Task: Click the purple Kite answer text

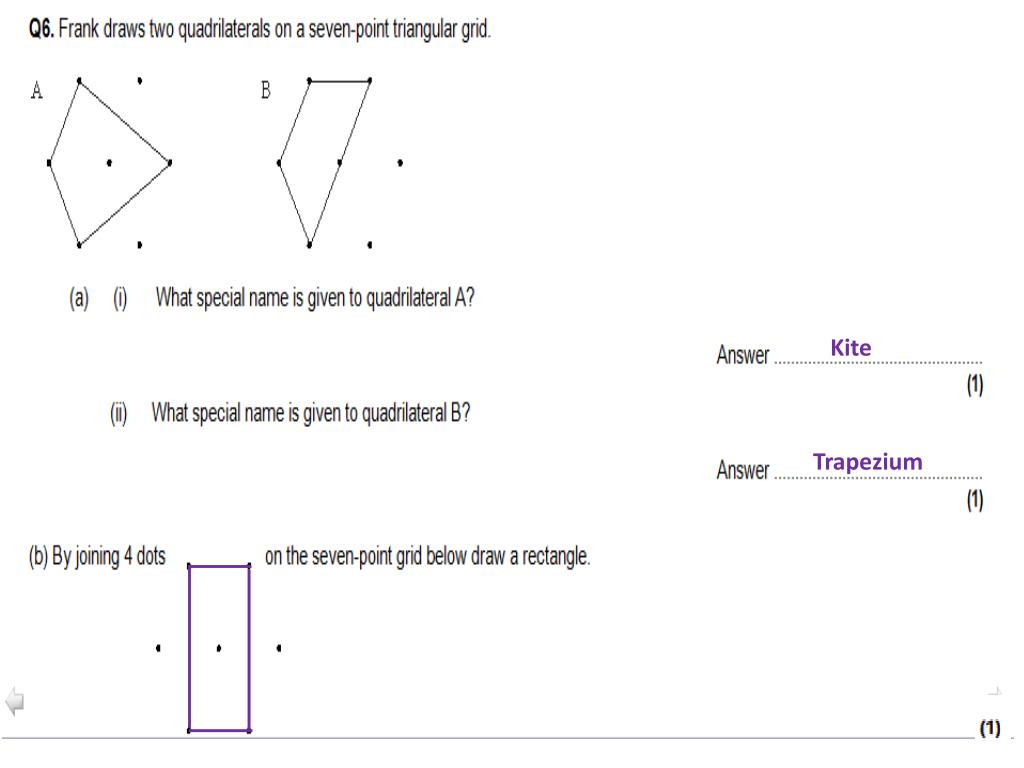Action: pos(850,347)
